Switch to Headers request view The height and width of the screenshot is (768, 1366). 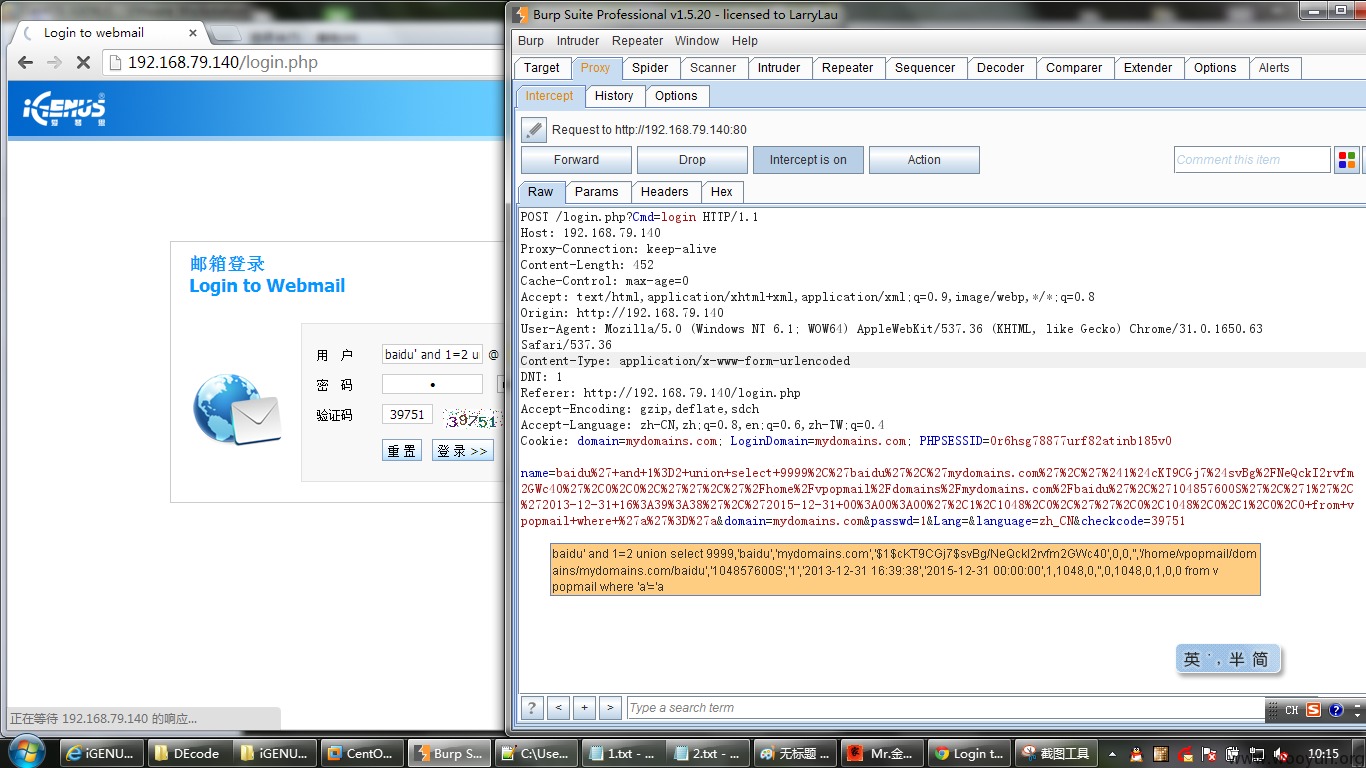point(665,192)
